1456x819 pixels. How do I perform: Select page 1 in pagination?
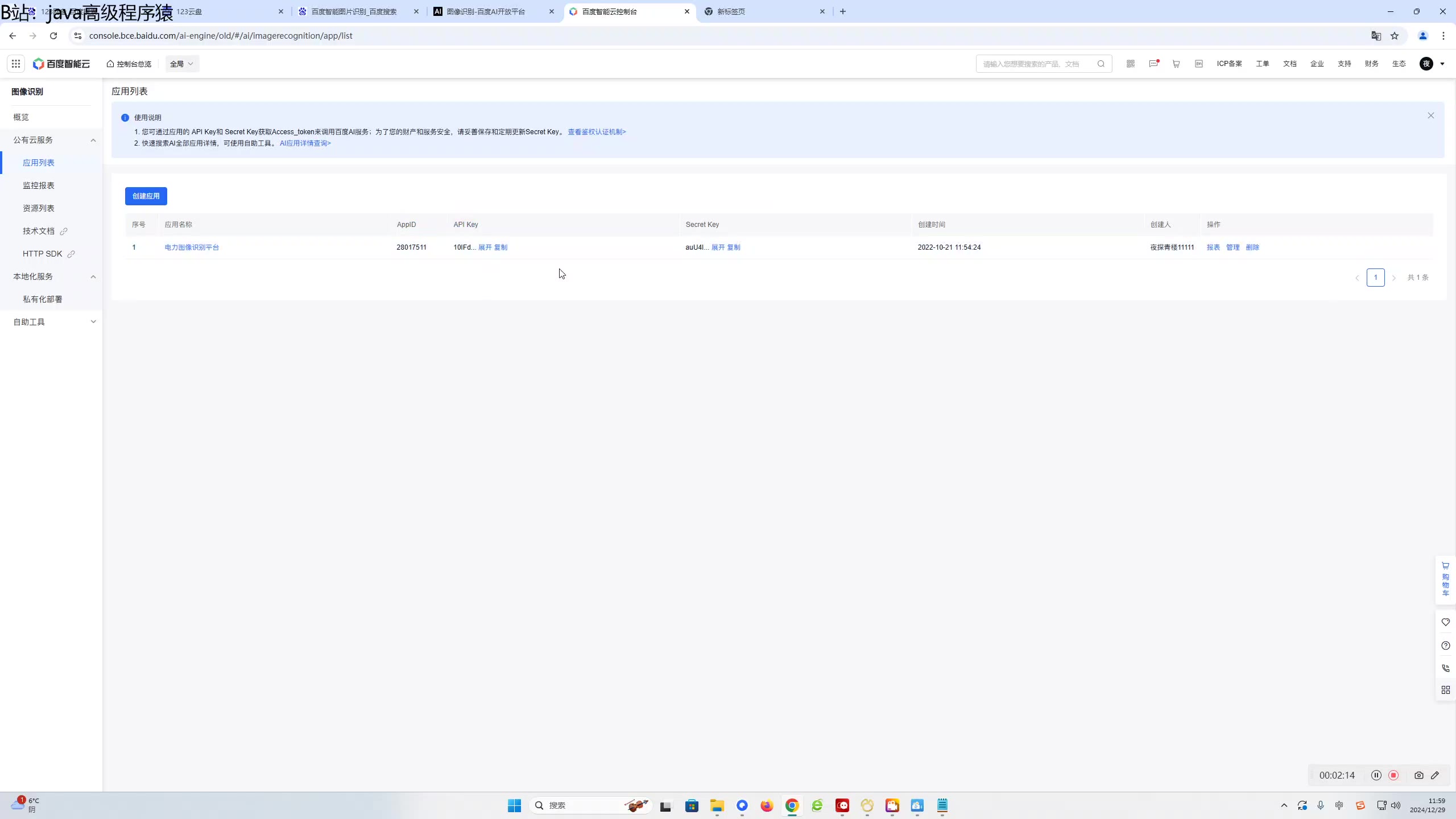click(1376, 278)
